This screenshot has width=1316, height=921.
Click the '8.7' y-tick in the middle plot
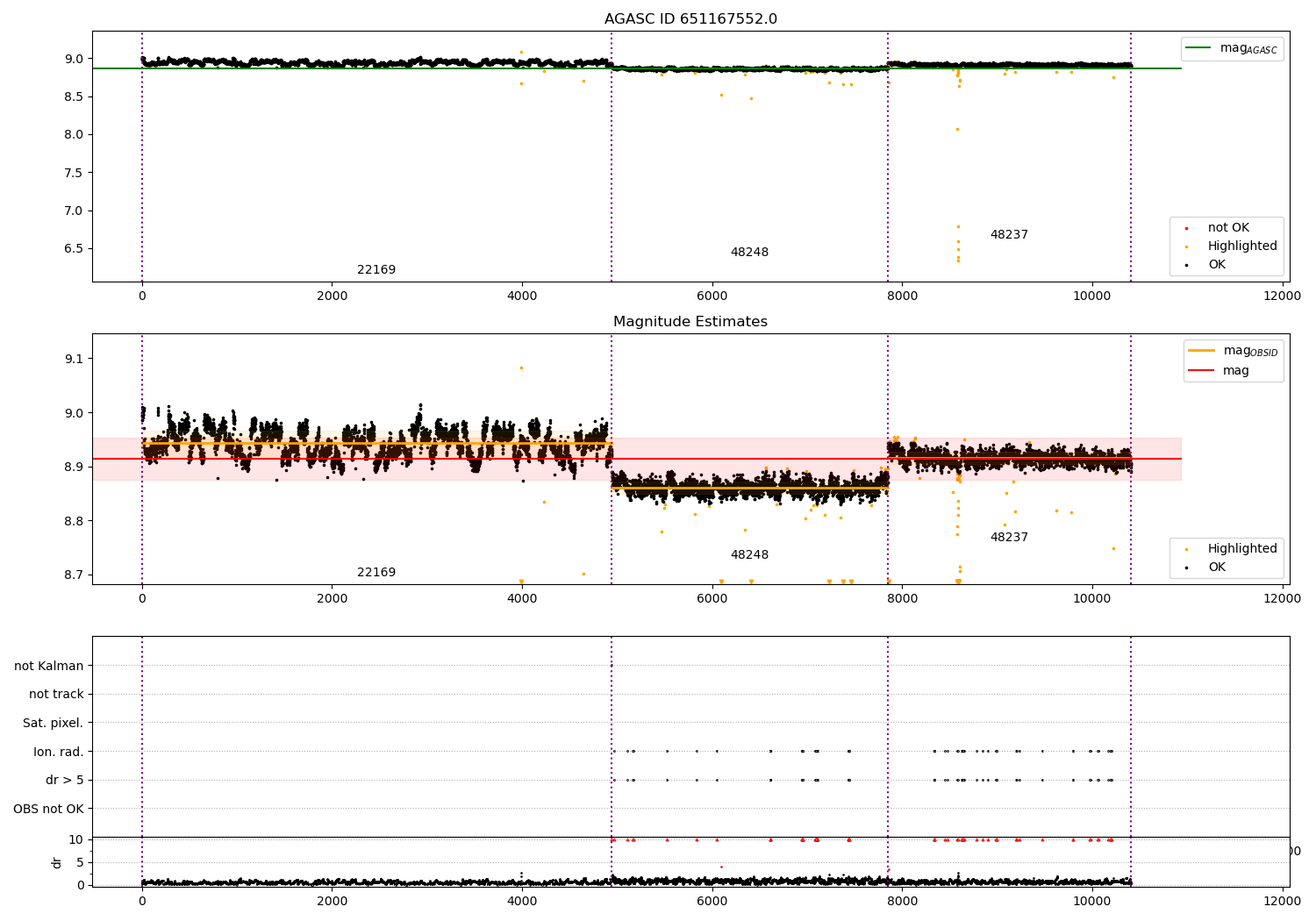click(x=75, y=575)
